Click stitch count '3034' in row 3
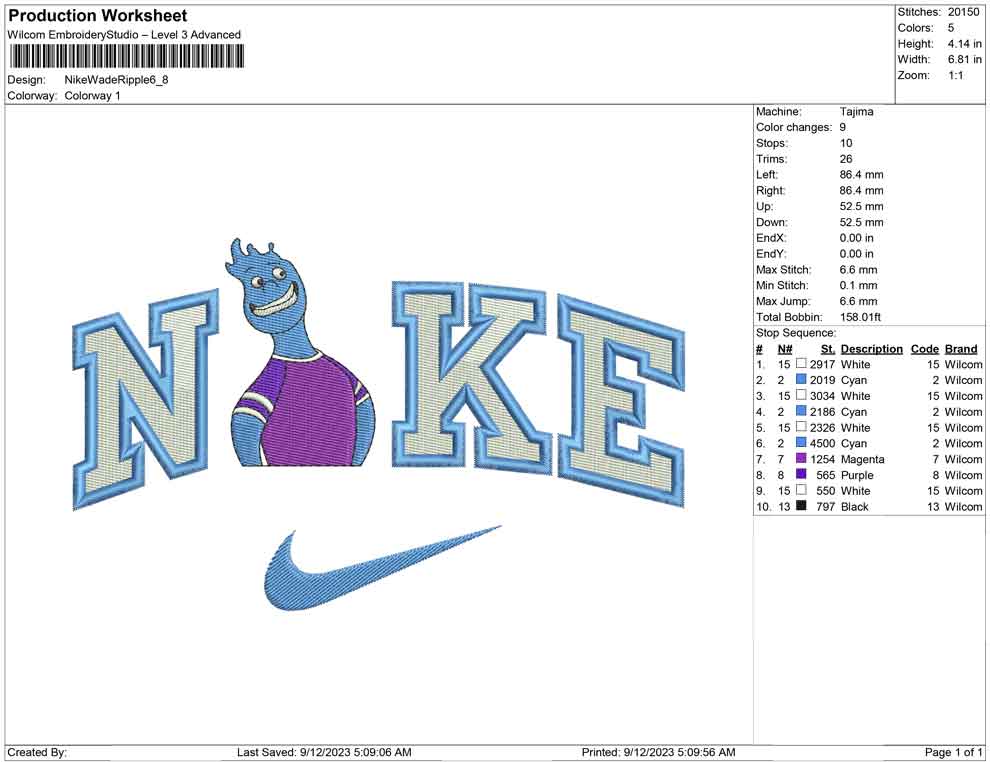The image size is (990, 762). click(822, 396)
